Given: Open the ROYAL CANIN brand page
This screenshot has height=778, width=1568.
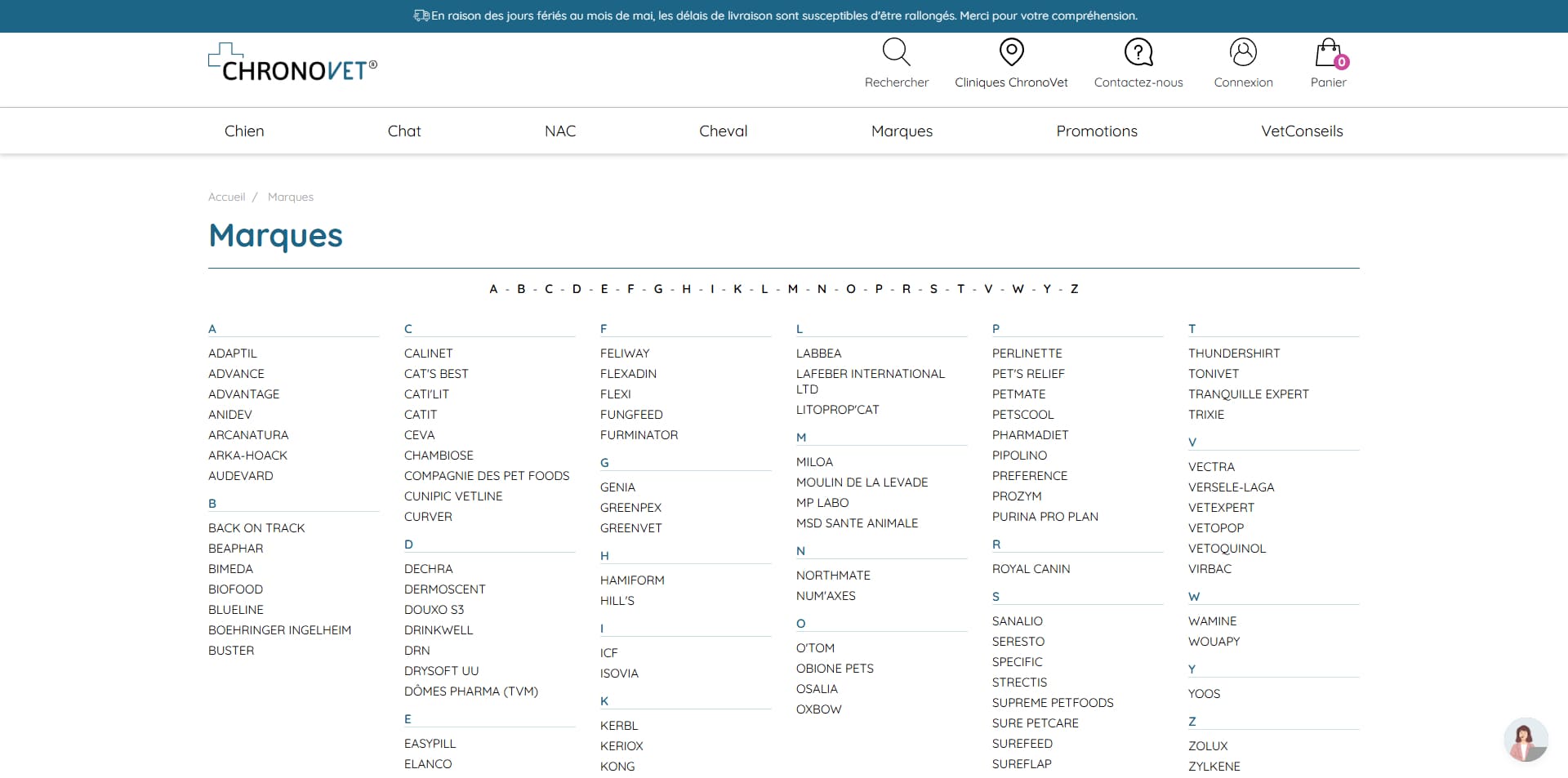Looking at the screenshot, I should tap(1031, 569).
